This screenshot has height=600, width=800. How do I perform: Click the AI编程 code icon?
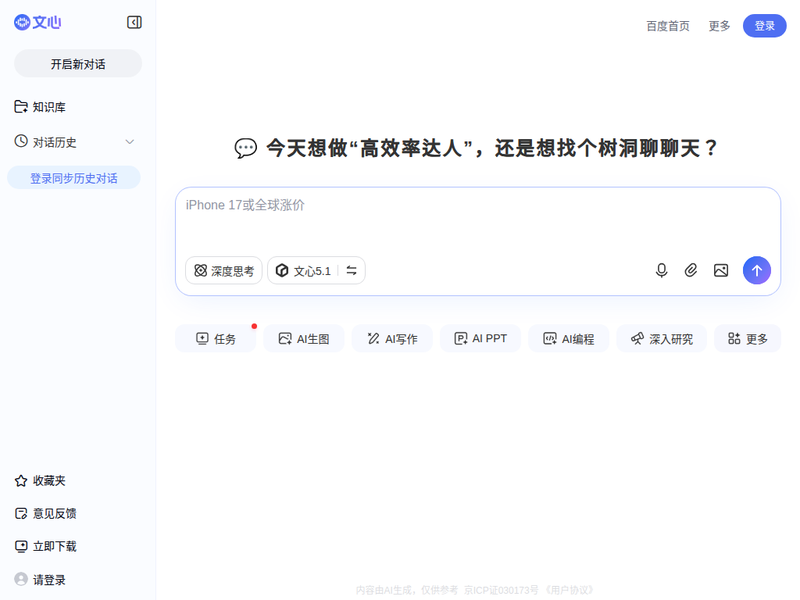click(549, 338)
